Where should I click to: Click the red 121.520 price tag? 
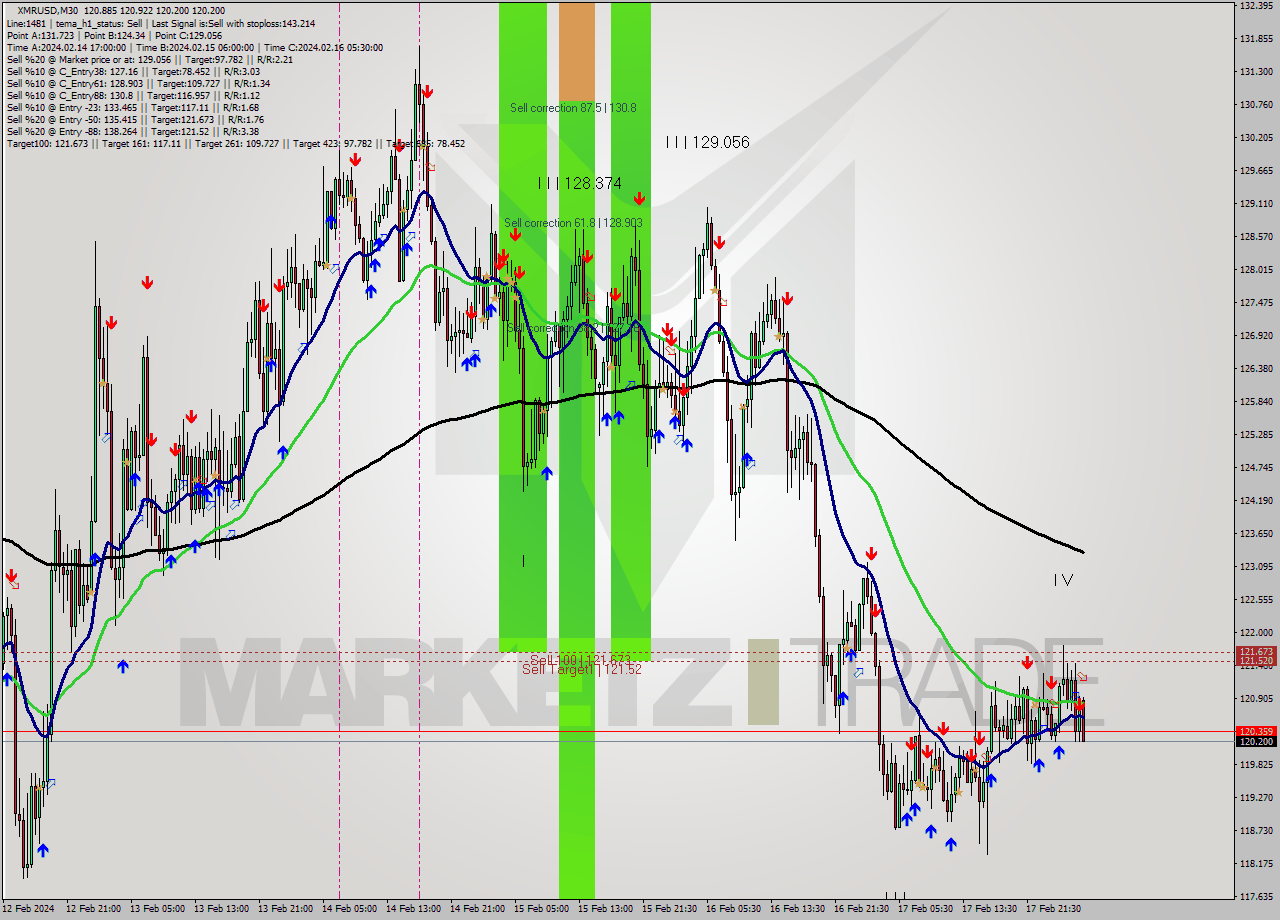[1256, 661]
